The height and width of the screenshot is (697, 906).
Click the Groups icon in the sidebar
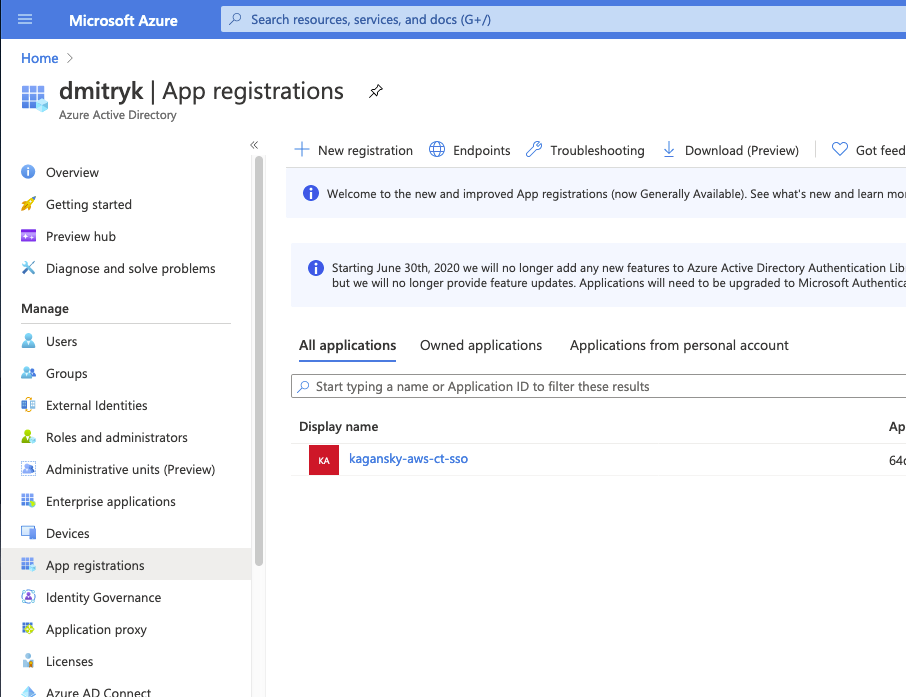pyautogui.click(x=28, y=373)
